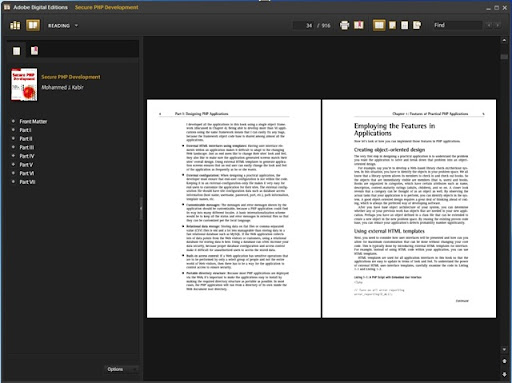
Task: Expand the Part IV tree bullet
Action: pyautogui.click(x=13, y=156)
